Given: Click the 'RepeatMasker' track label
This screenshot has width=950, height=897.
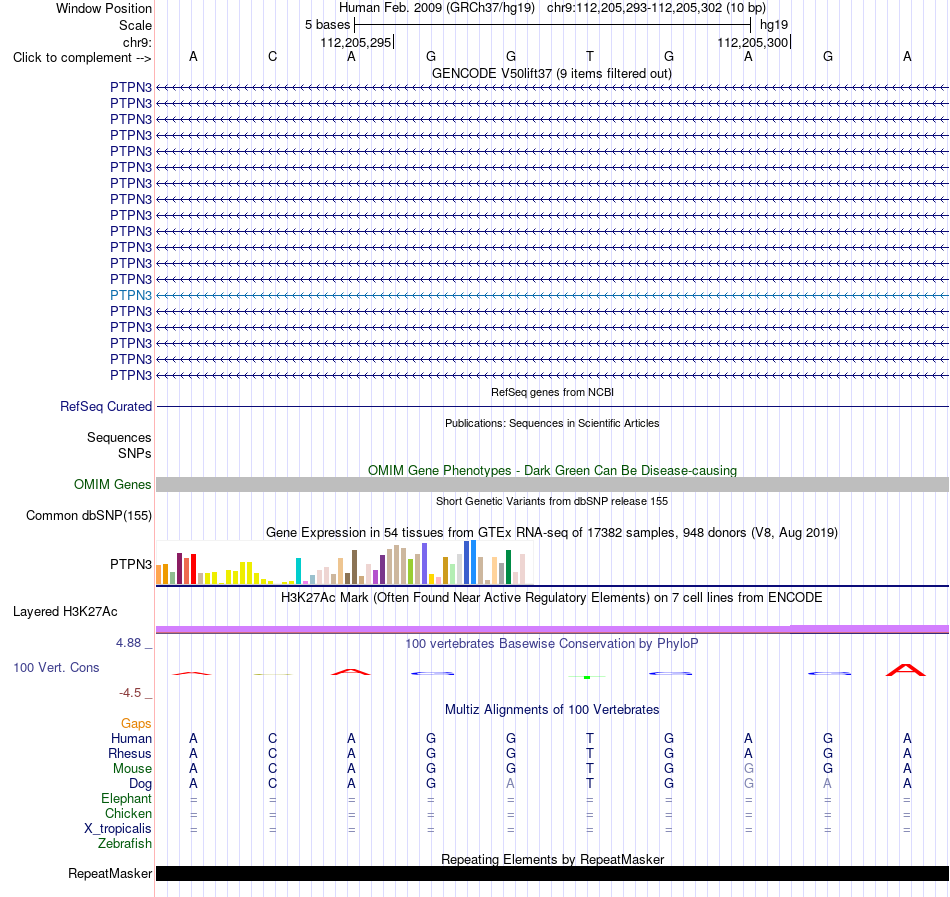Looking at the screenshot, I should 110,873.
